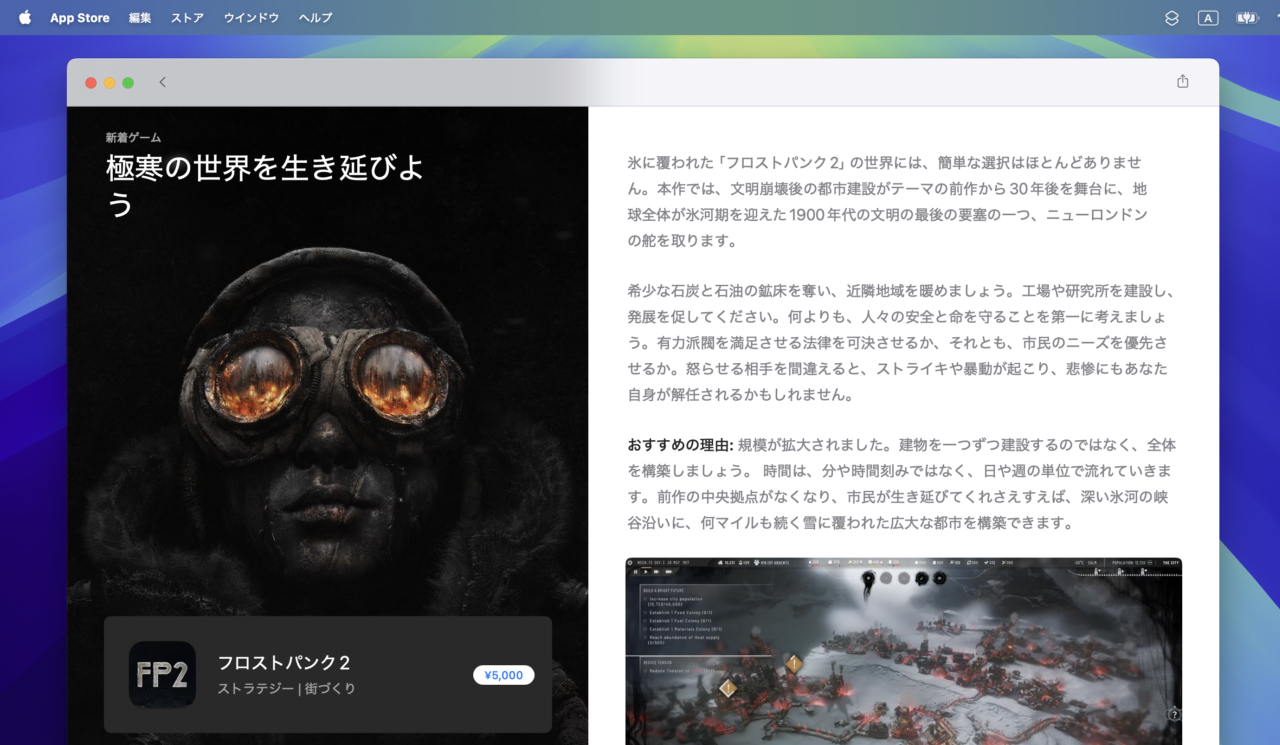Click the stacked layers menu bar icon

point(1172,18)
